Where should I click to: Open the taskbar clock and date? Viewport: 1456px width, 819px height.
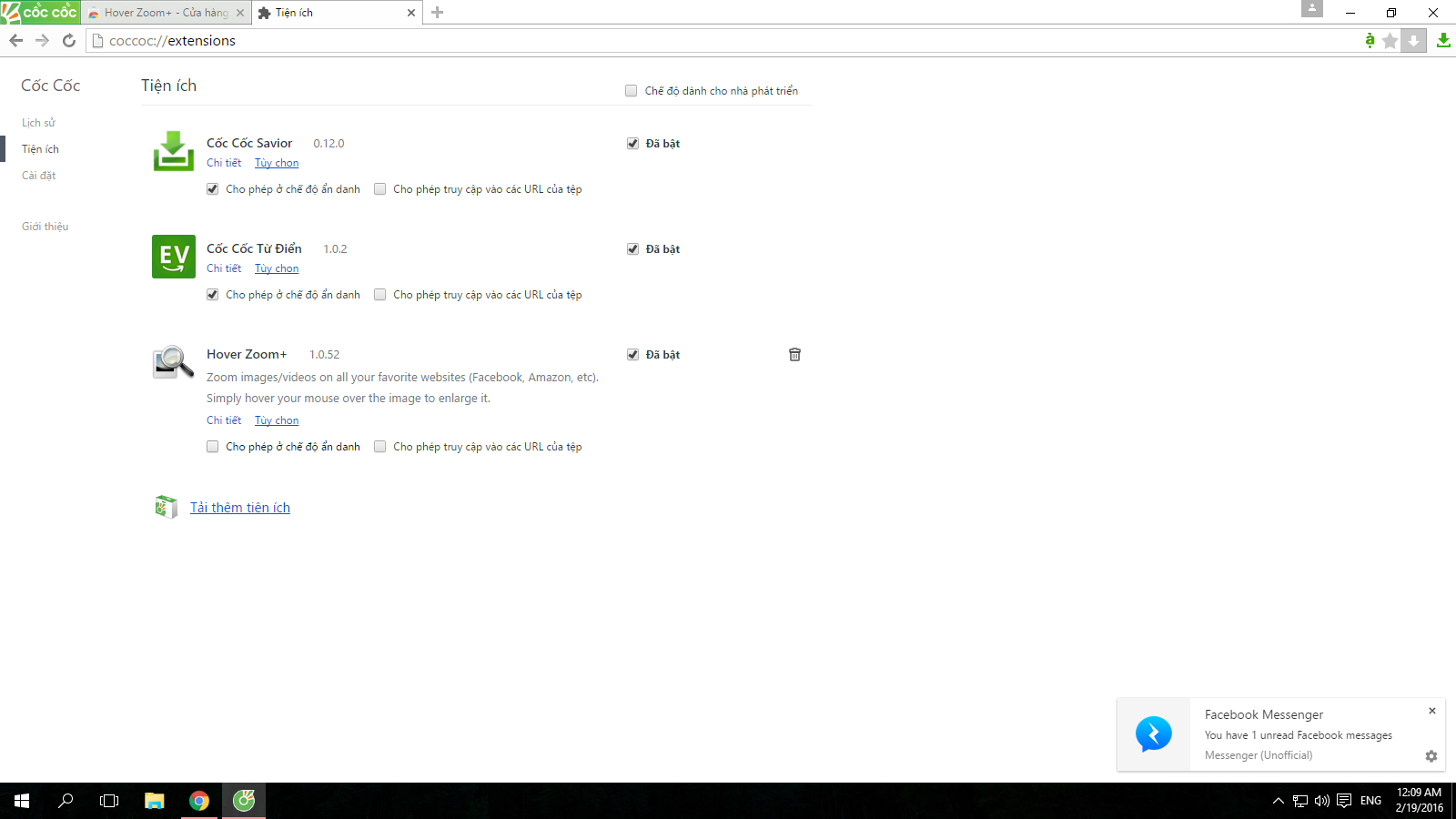coord(1419,801)
